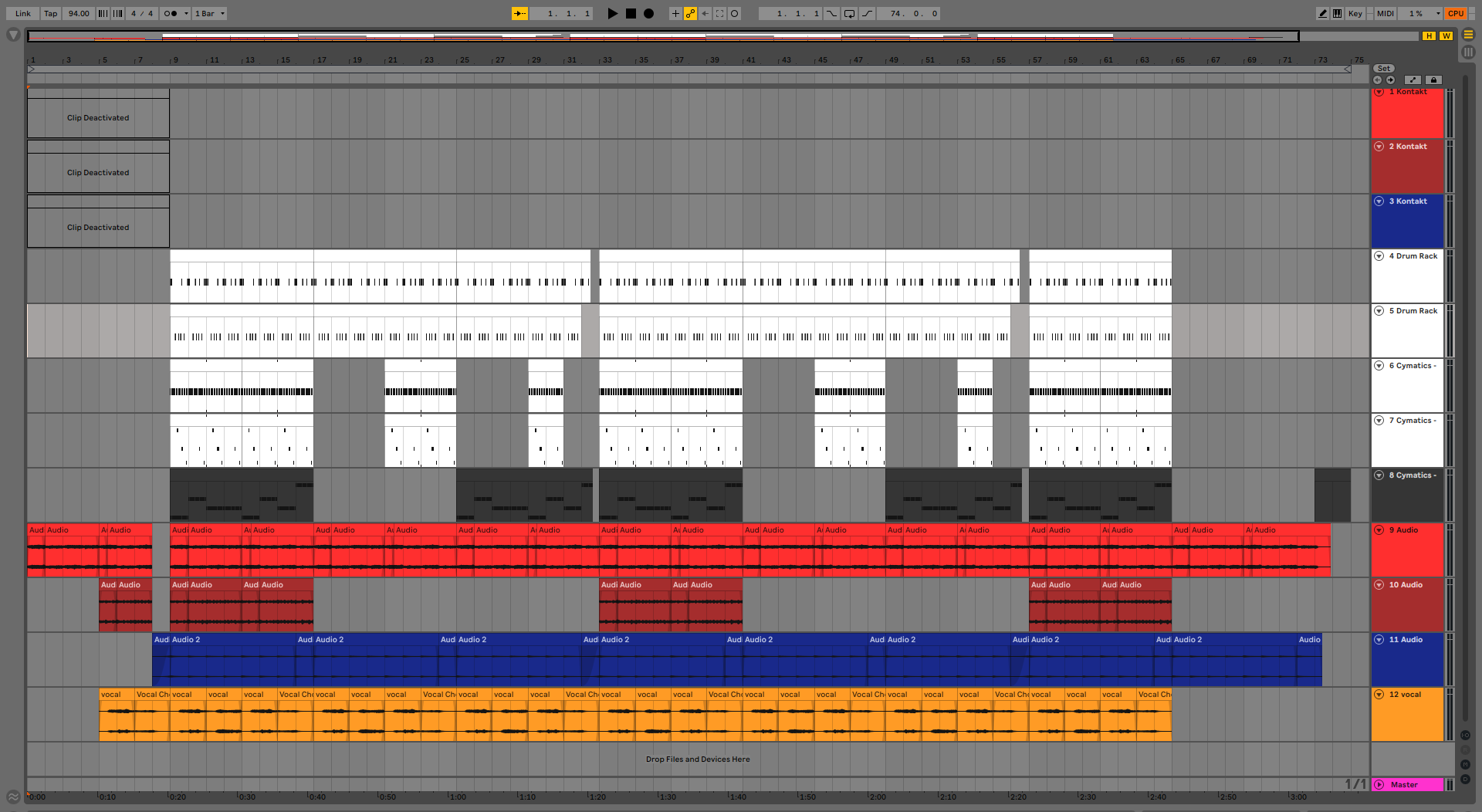Viewport: 1482px width, 812px height.
Task: Collapse the 3 Kontakt track
Action: pos(1379,201)
